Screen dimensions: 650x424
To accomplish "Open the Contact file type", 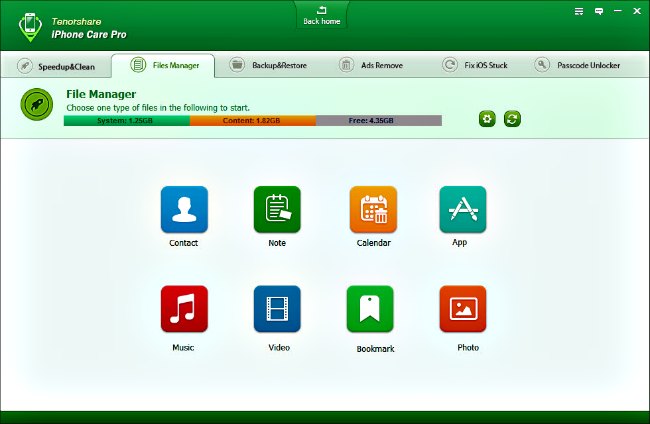I will click(184, 209).
